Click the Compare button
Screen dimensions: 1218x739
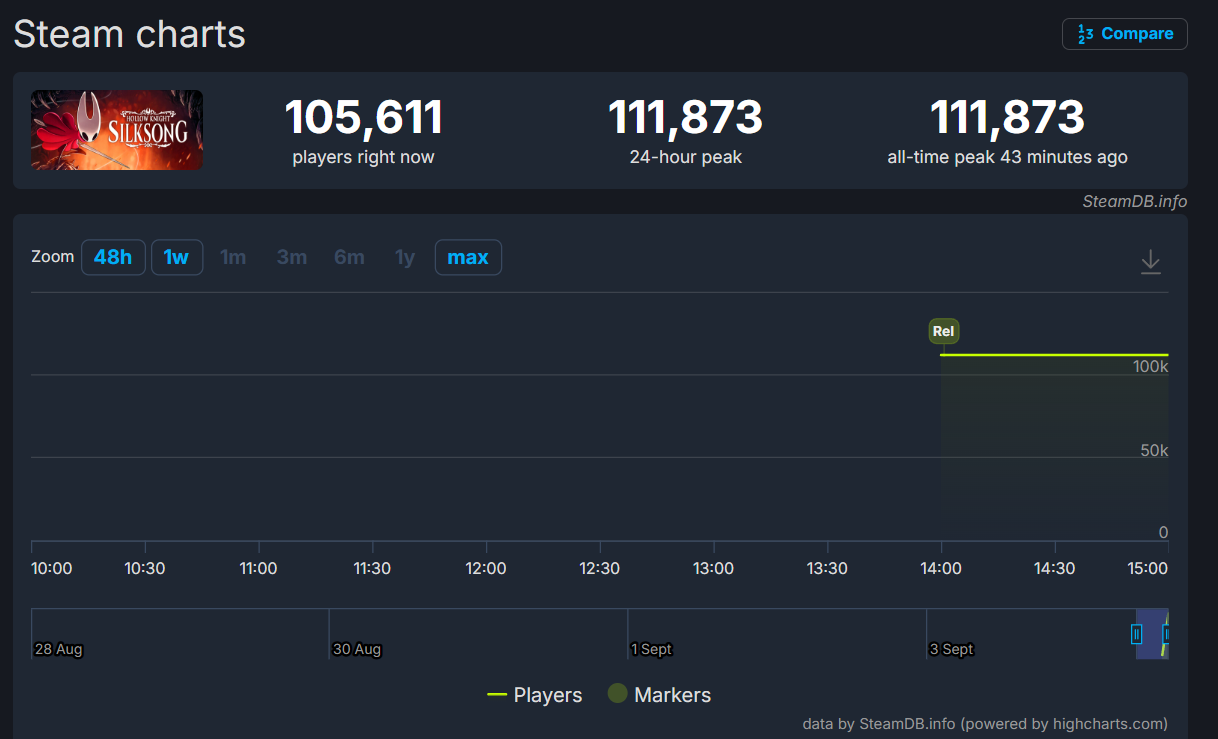point(1124,34)
